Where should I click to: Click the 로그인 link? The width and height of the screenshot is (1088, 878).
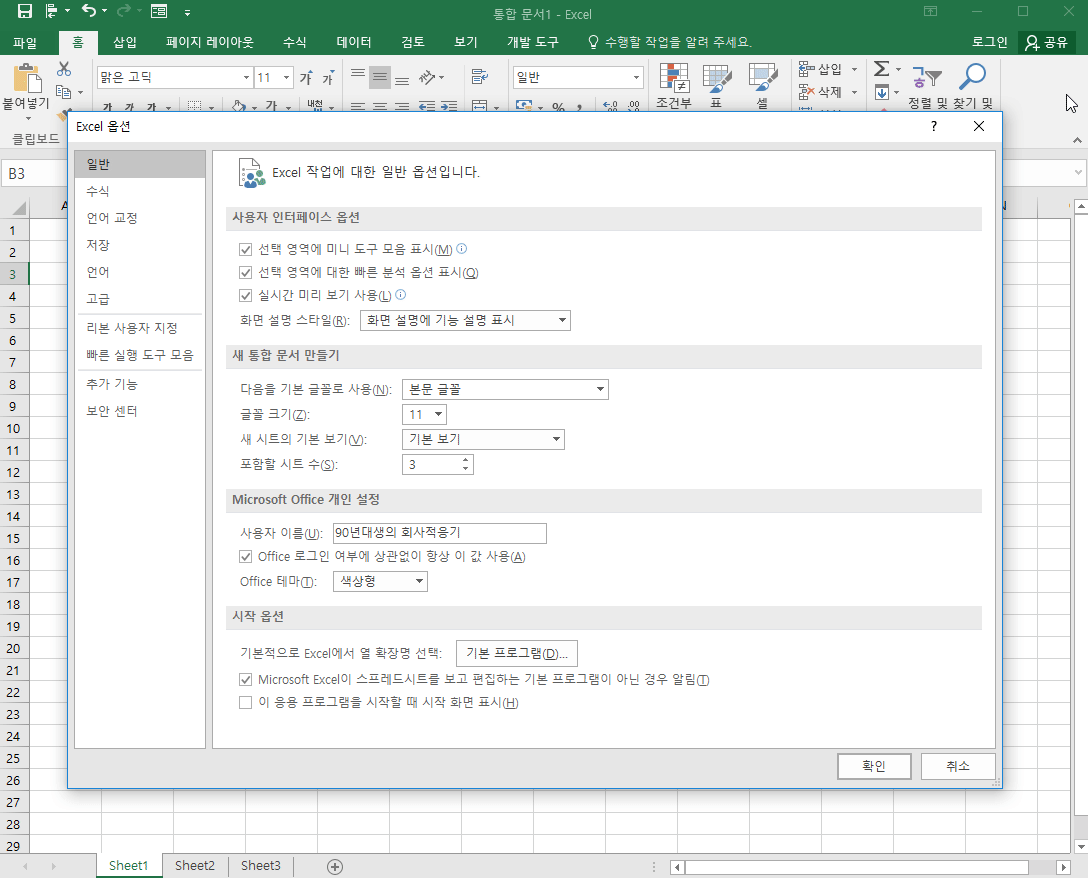(x=989, y=42)
